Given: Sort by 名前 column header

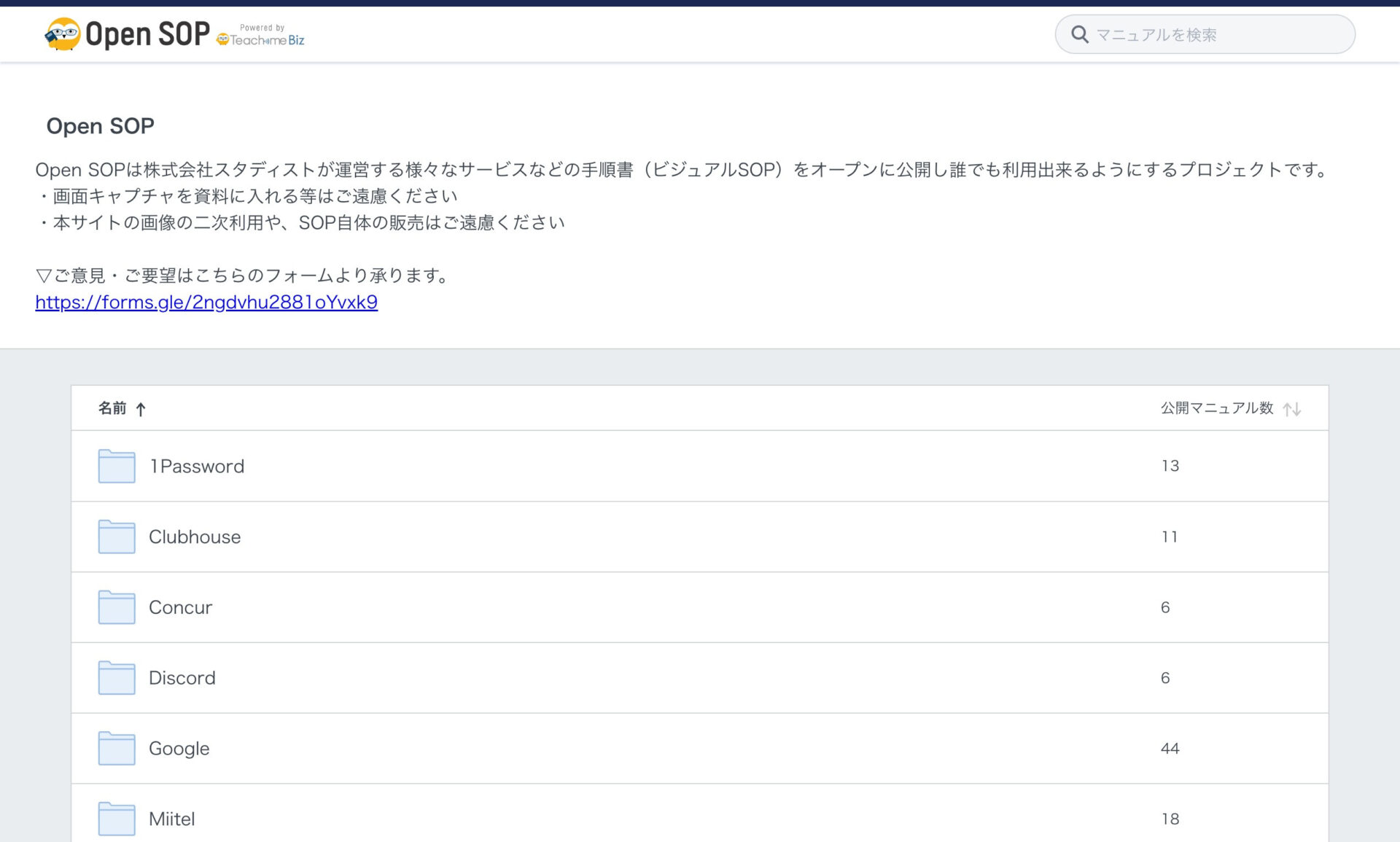Looking at the screenshot, I should [x=112, y=408].
